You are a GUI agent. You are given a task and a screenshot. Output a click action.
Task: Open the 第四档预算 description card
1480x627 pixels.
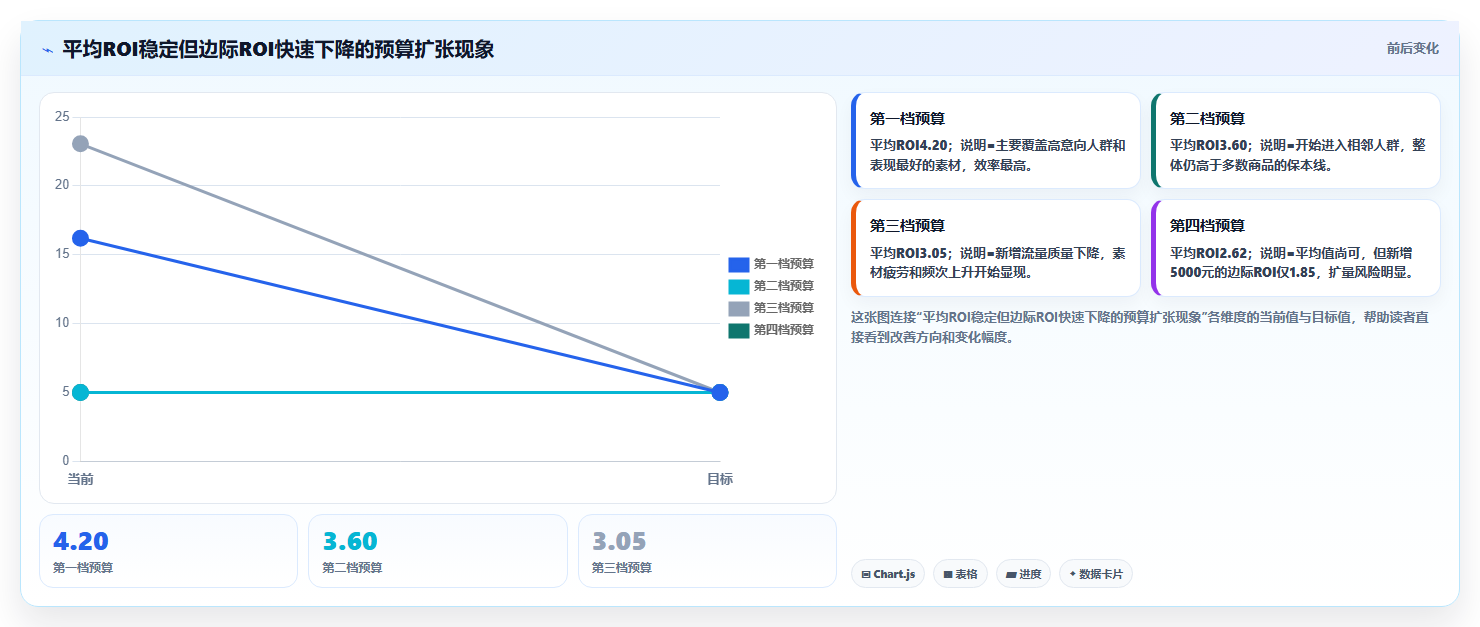point(1296,248)
